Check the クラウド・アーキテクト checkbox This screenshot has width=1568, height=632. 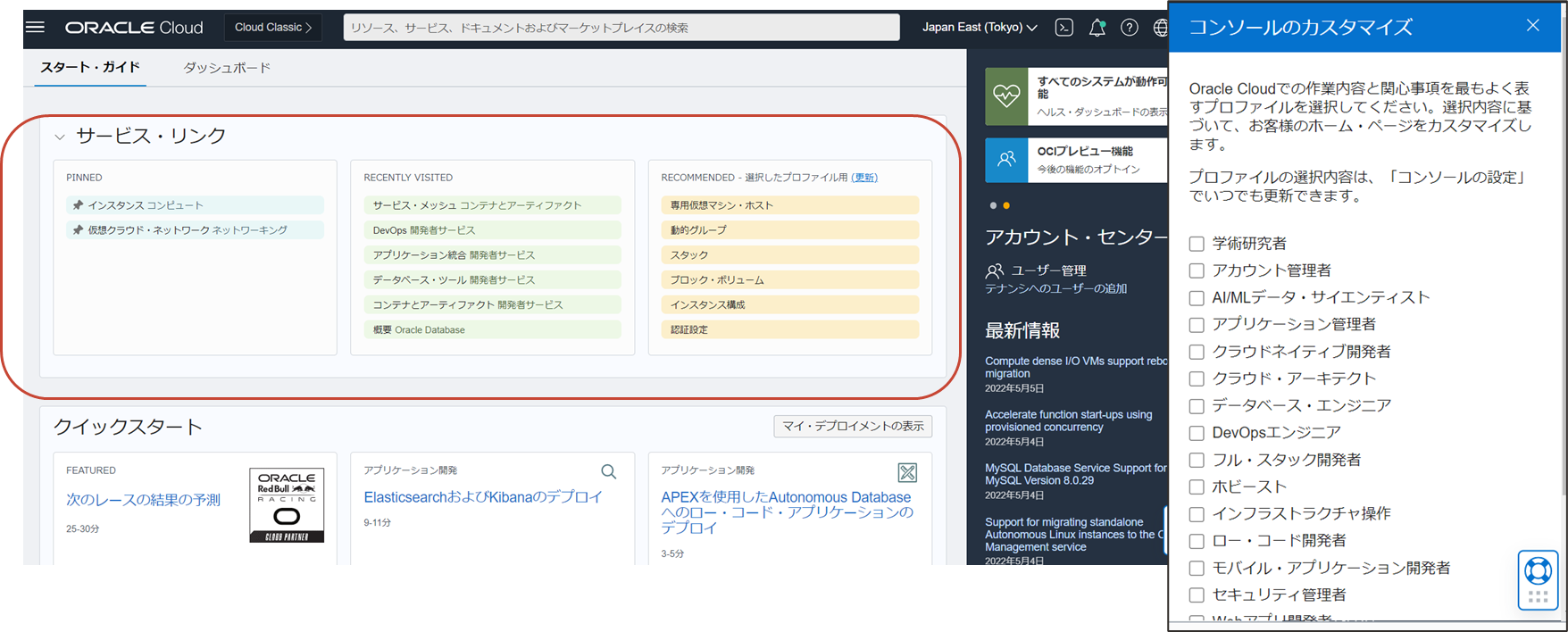point(1197,378)
